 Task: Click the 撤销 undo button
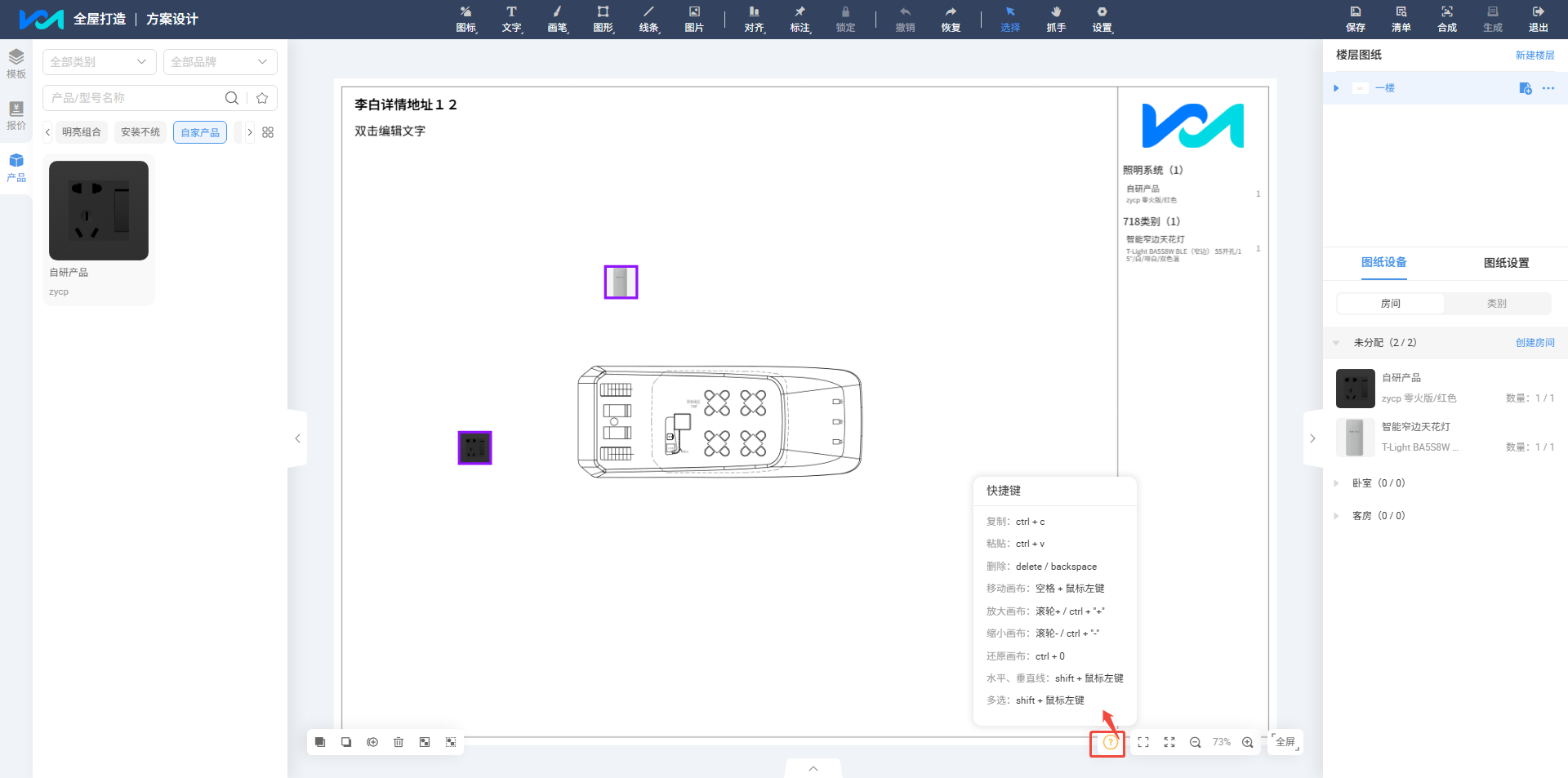coord(905,19)
